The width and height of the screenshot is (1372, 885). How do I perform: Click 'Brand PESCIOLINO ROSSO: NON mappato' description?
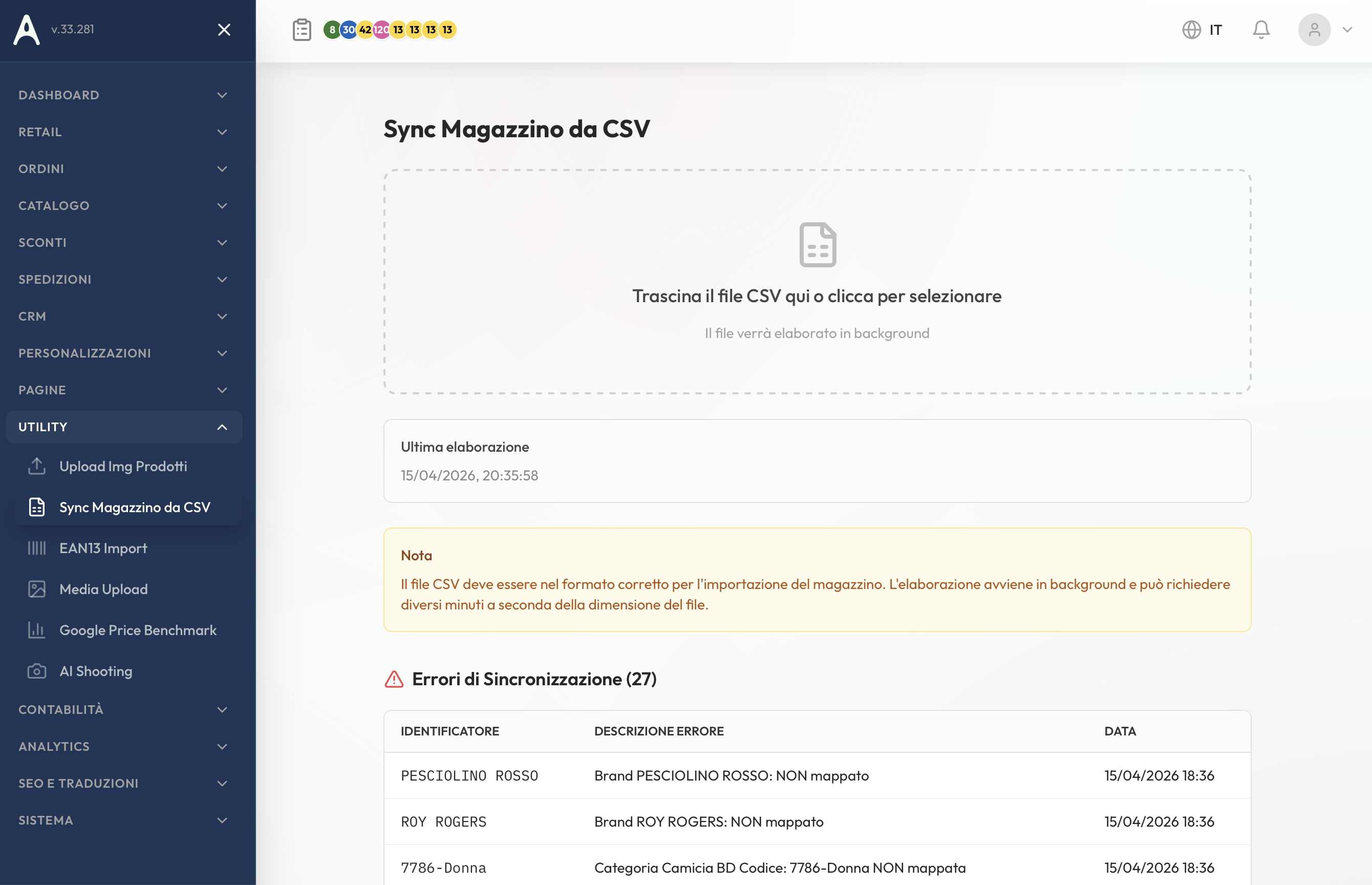coord(731,776)
